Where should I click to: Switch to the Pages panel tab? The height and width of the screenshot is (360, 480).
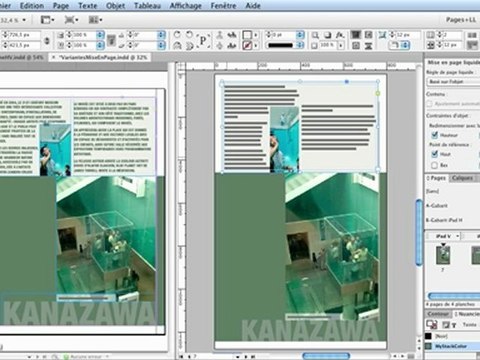(437, 178)
